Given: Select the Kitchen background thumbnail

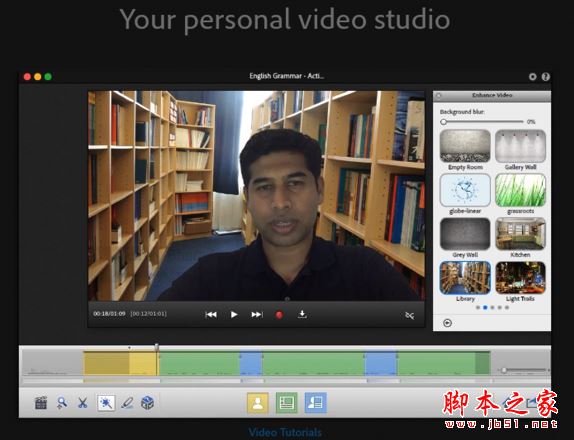Looking at the screenshot, I should 520,234.
